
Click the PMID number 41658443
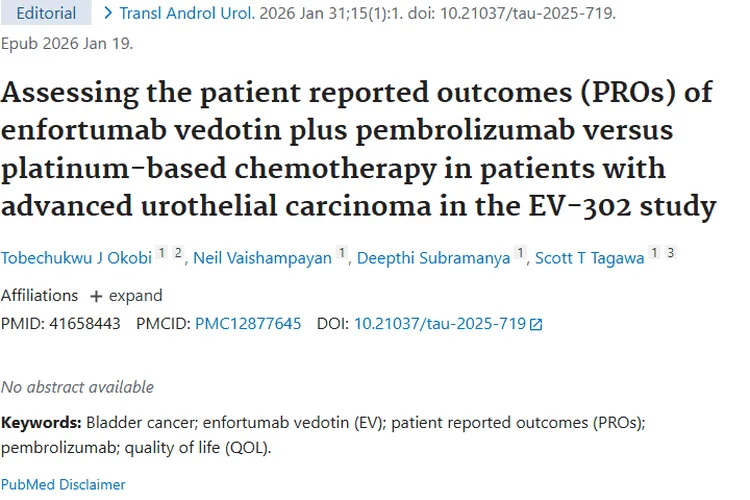pyautogui.click(x=84, y=324)
